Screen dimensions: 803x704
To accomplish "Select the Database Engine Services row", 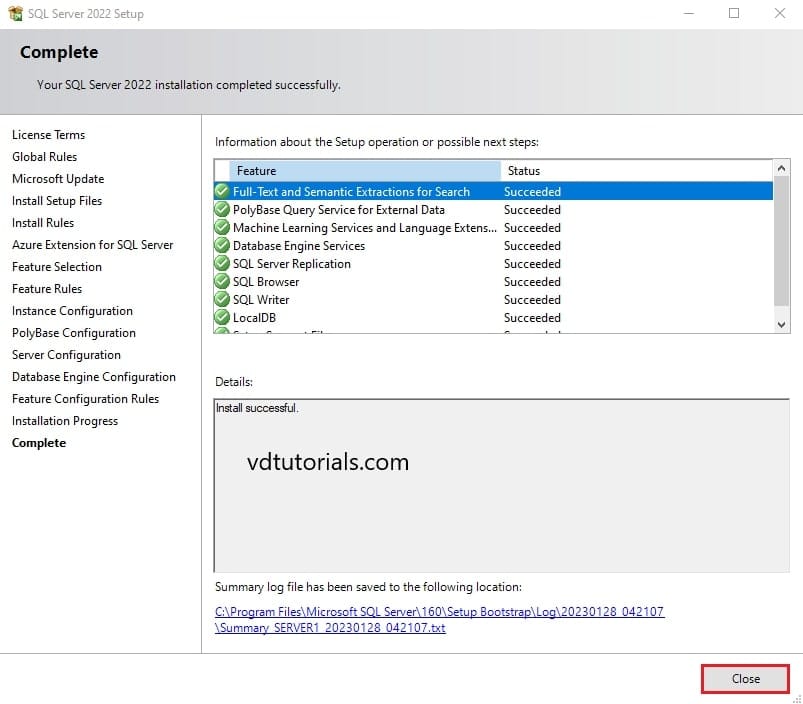I will click(x=493, y=246).
